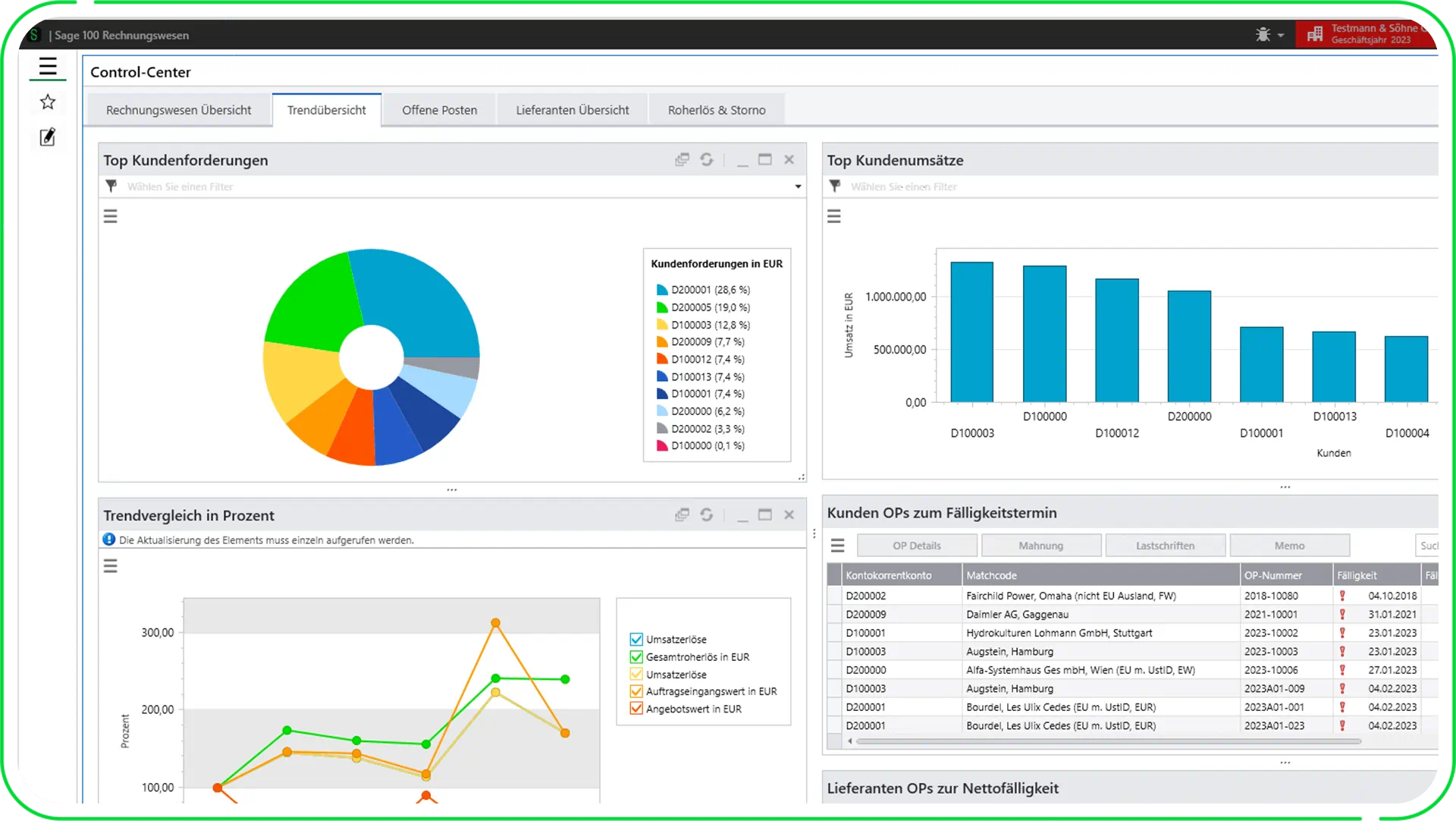Pop out the Top Kundenforderungen panel window
1456x821 pixels.
pyautogui.click(x=682, y=160)
